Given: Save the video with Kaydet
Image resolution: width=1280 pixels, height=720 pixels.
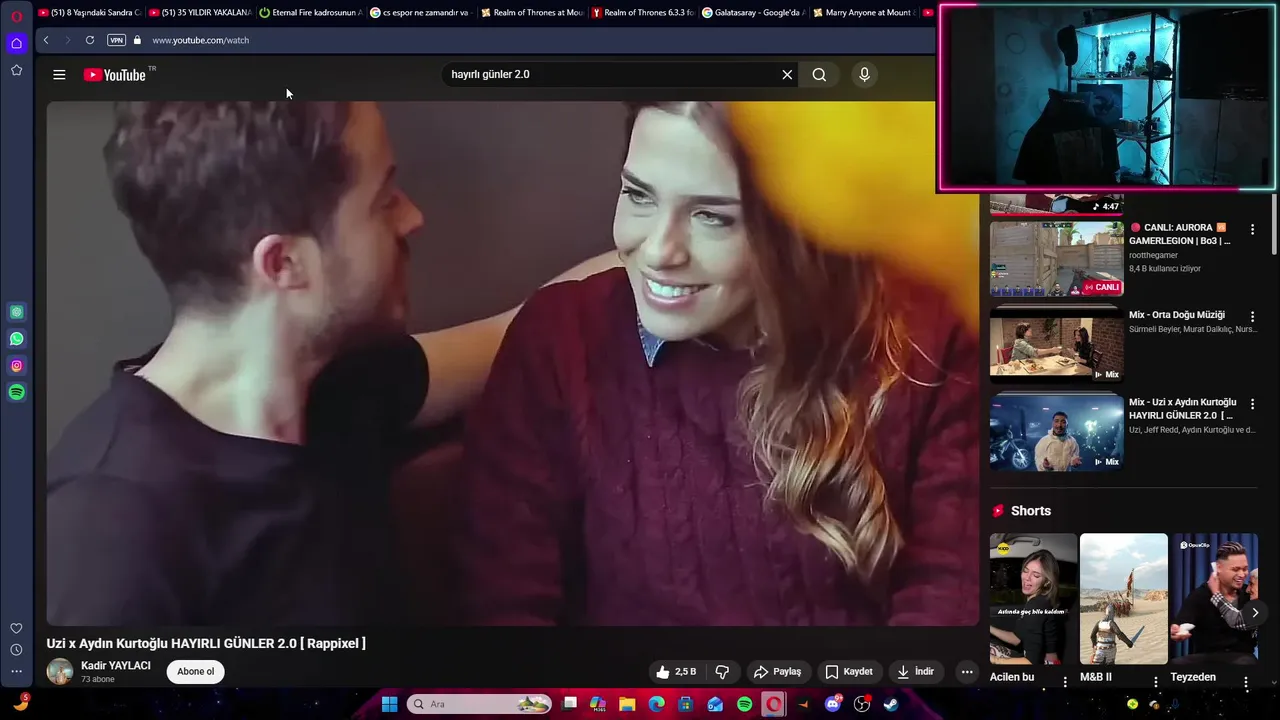Looking at the screenshot, I should coord(848,672).
